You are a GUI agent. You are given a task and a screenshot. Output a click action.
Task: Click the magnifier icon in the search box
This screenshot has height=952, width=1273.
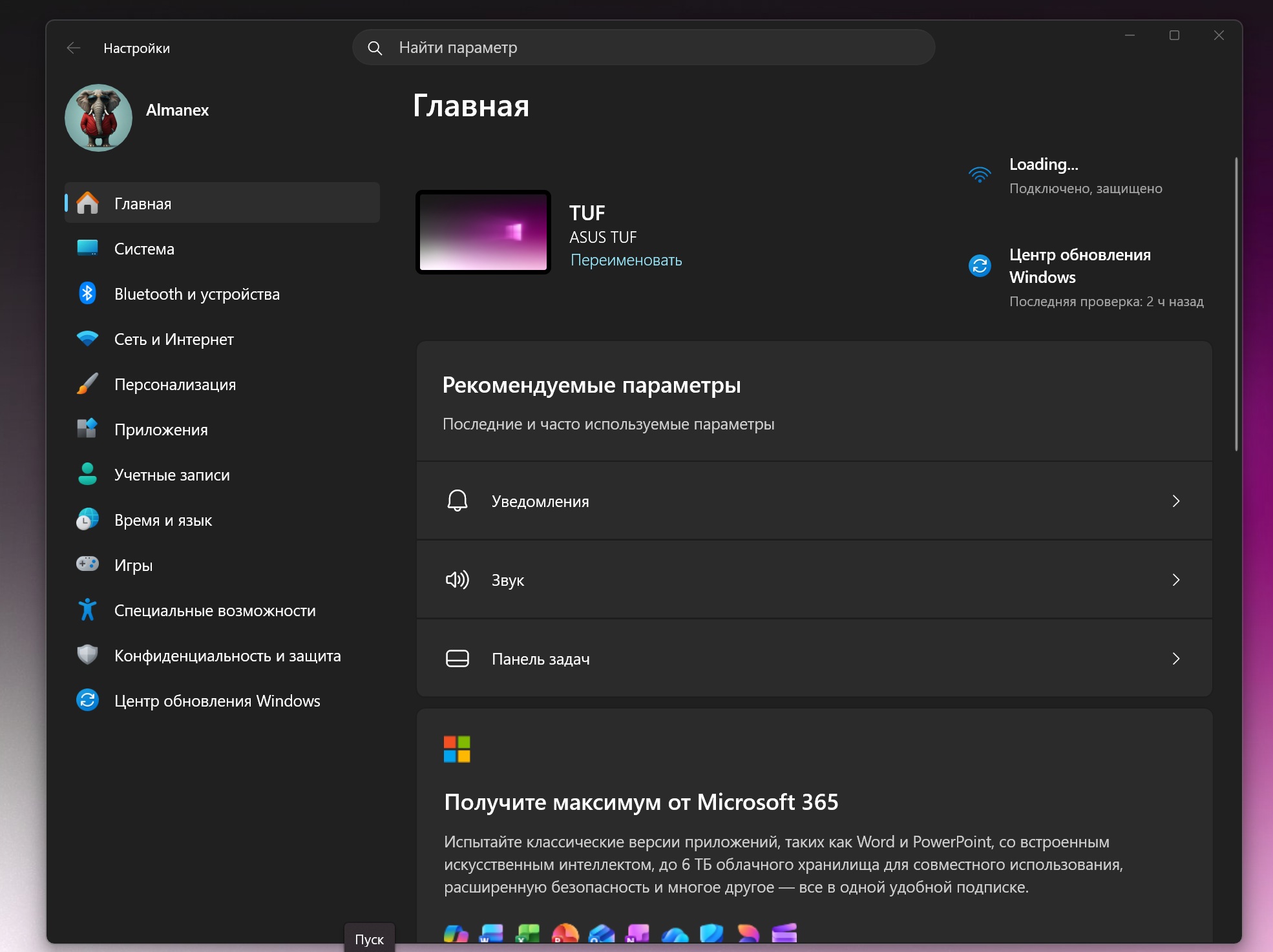click(x=375, y=48)
